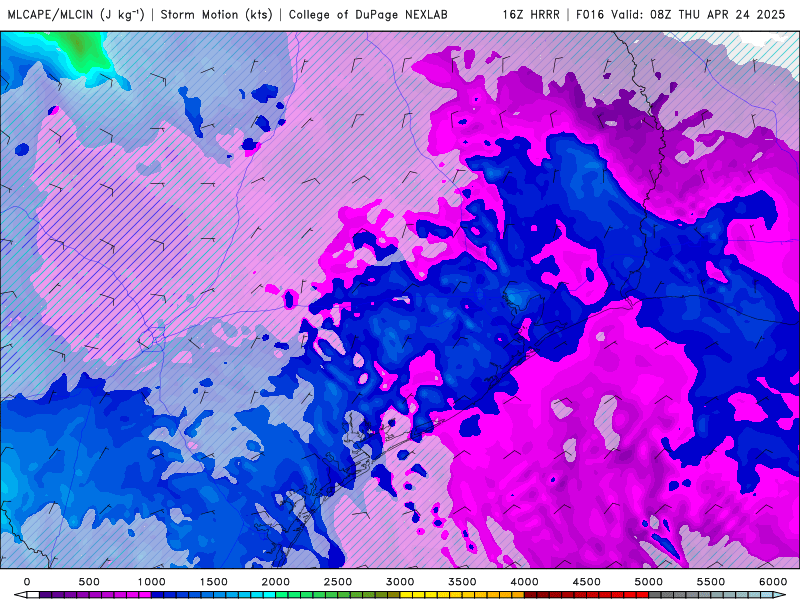Viewport: 800px width, 600px height.
Task: Click the 6000 label on the color scale
Action: click(x=773, y=582)
